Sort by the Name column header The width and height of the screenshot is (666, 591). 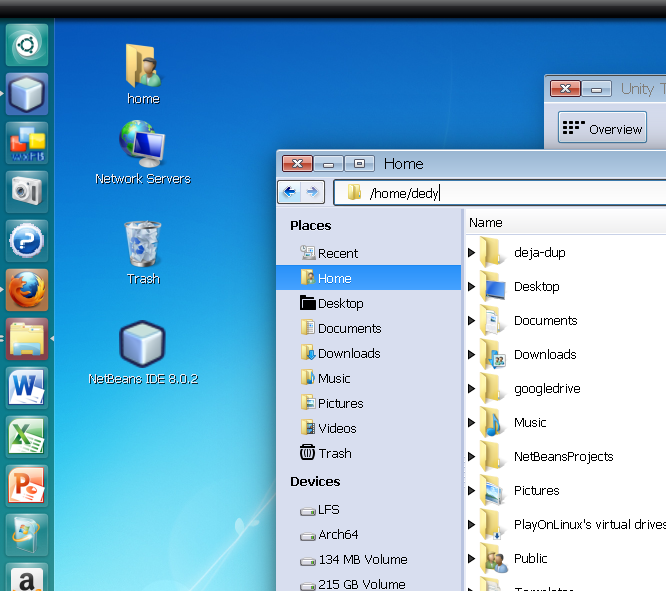coord(566,222)
